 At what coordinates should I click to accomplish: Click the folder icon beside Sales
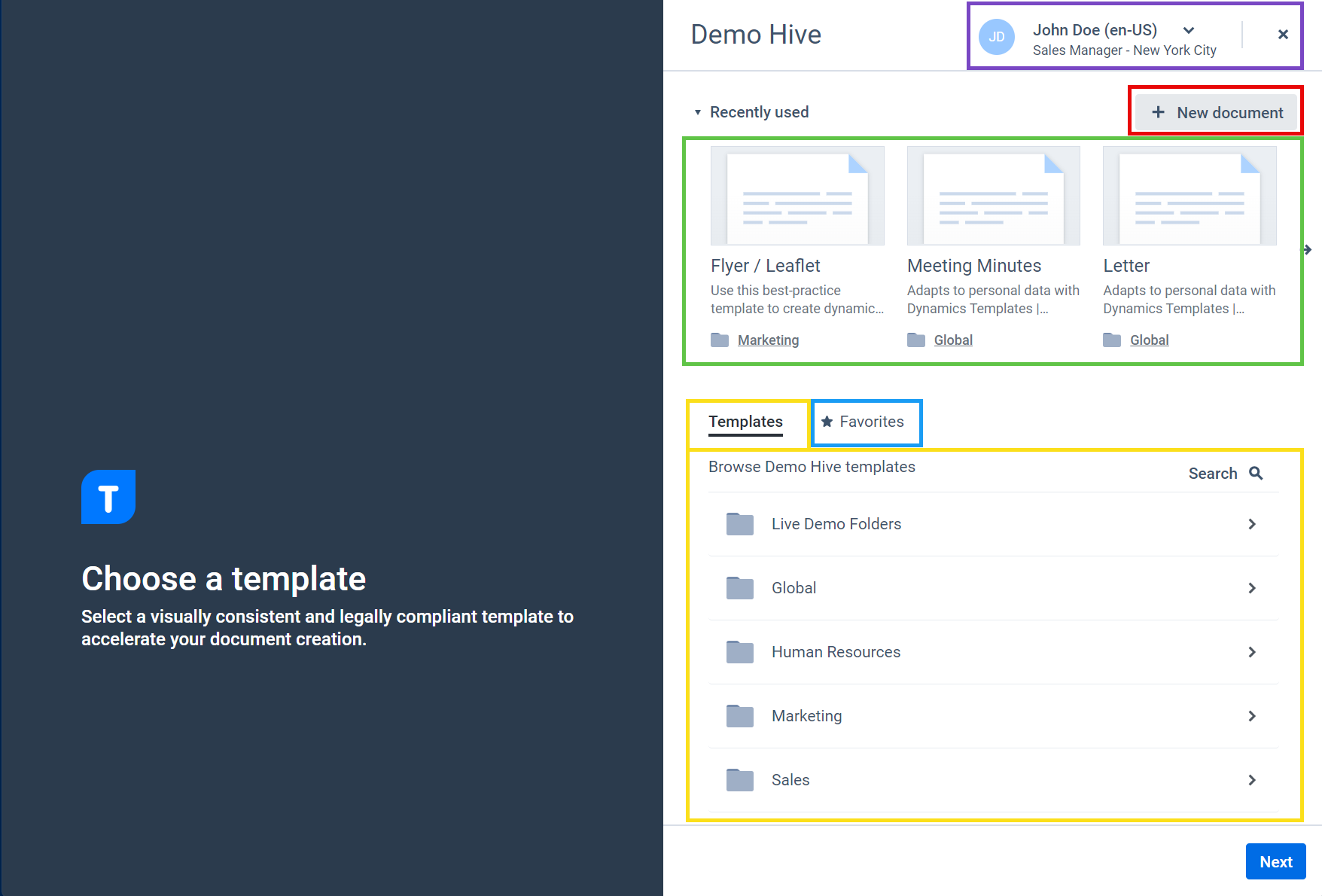(740, 780)
